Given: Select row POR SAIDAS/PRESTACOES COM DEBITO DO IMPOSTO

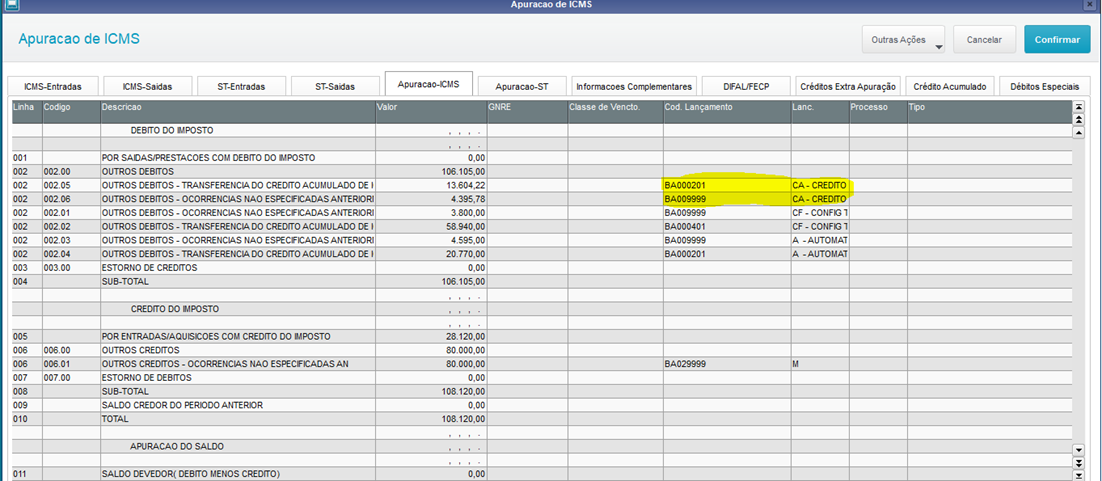Looking at the screenshot, I should [x=542, y=158].
